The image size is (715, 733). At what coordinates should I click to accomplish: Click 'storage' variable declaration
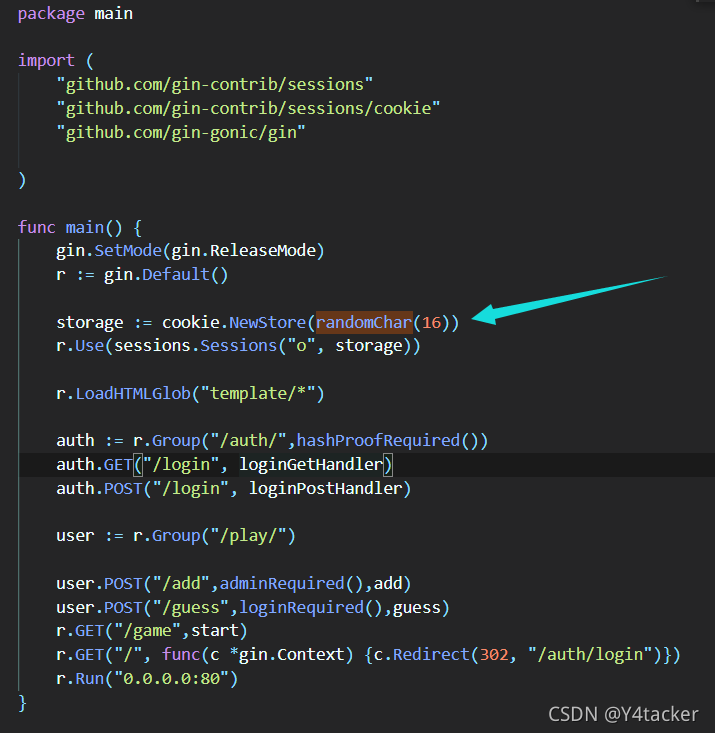click(90, 323)
